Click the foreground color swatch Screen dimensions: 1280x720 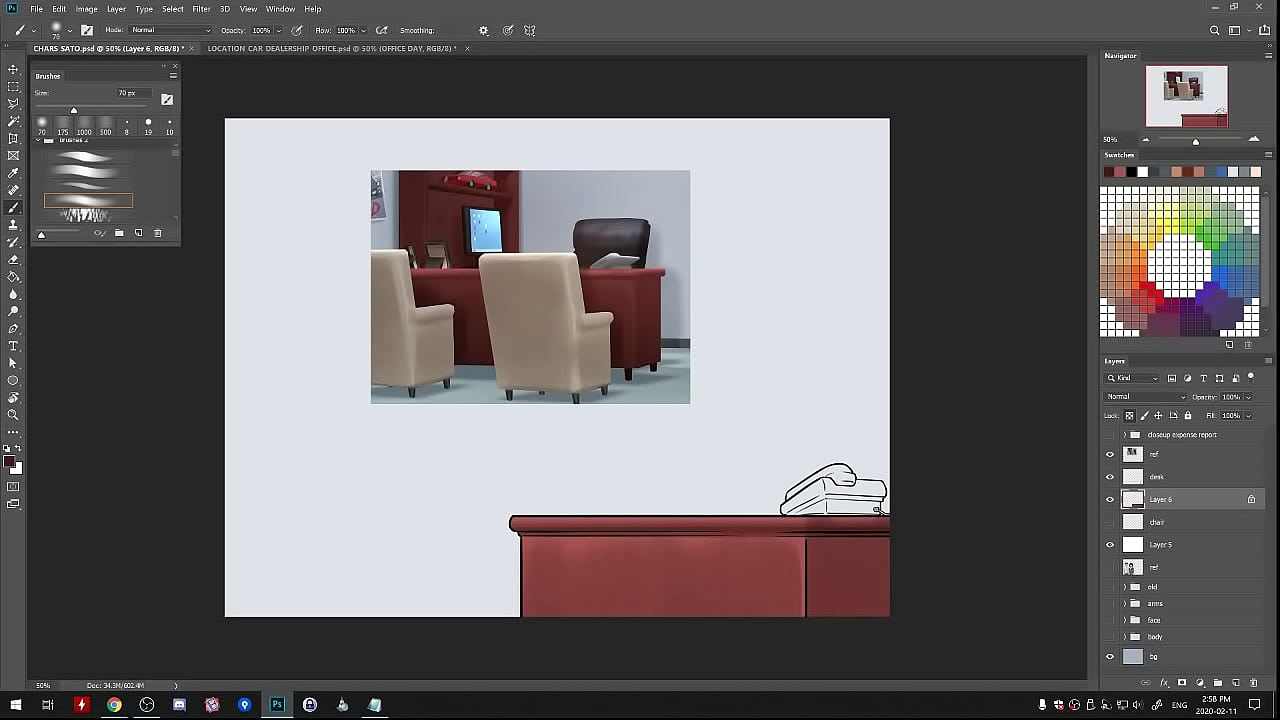[x=9, y=461]
